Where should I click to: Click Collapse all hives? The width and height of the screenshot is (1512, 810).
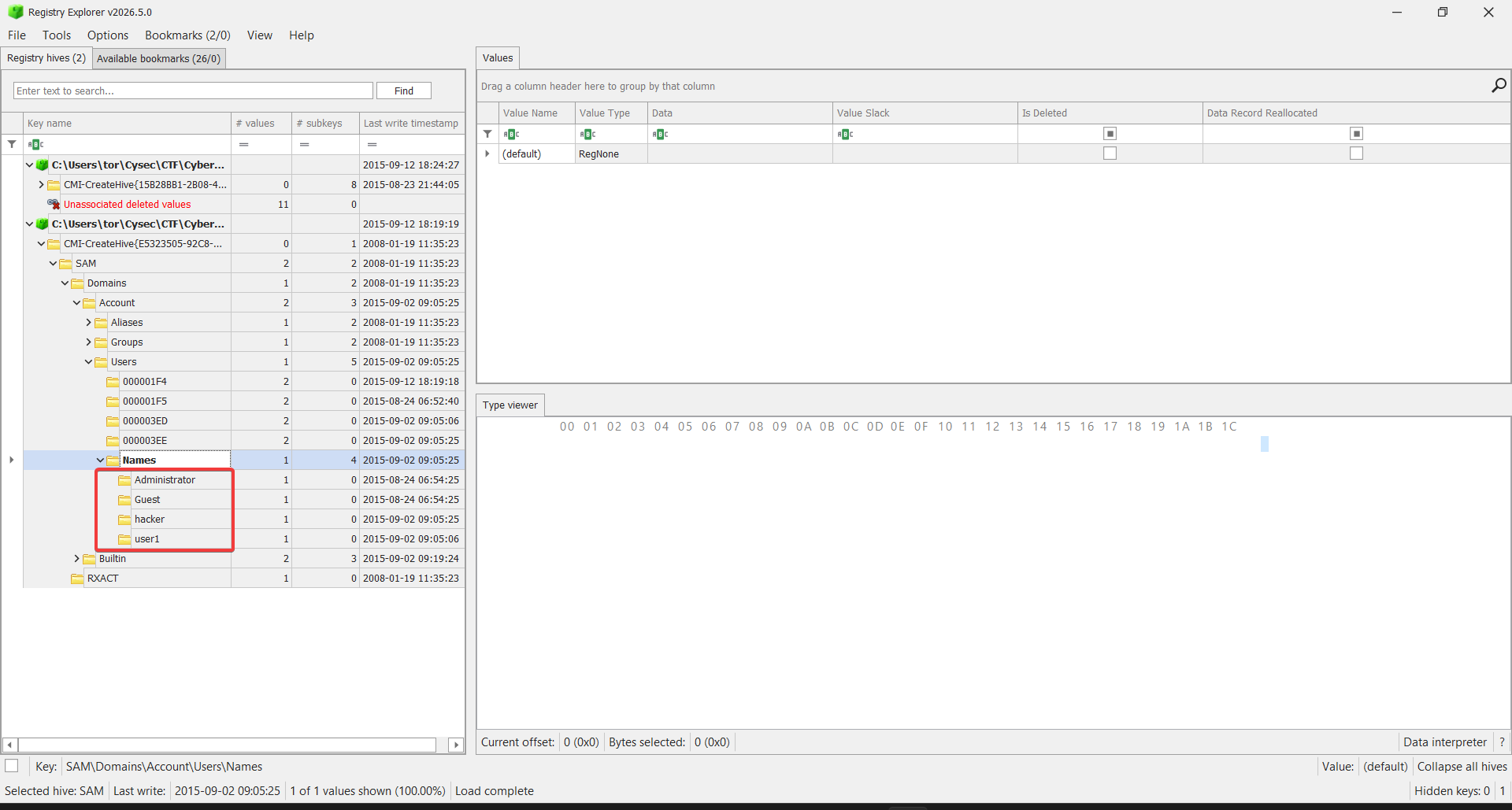pyautogui.click(x=1462, y=767)
